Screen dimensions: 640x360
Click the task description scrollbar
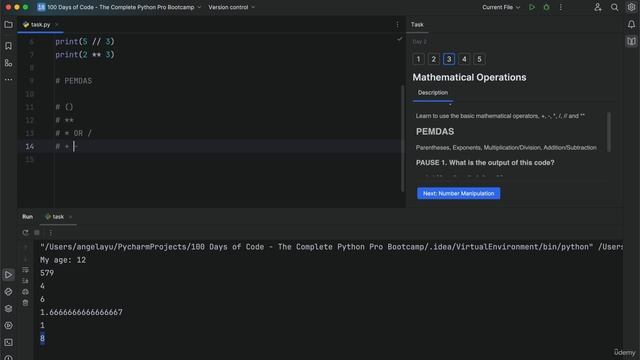click(x=609, y=132)
